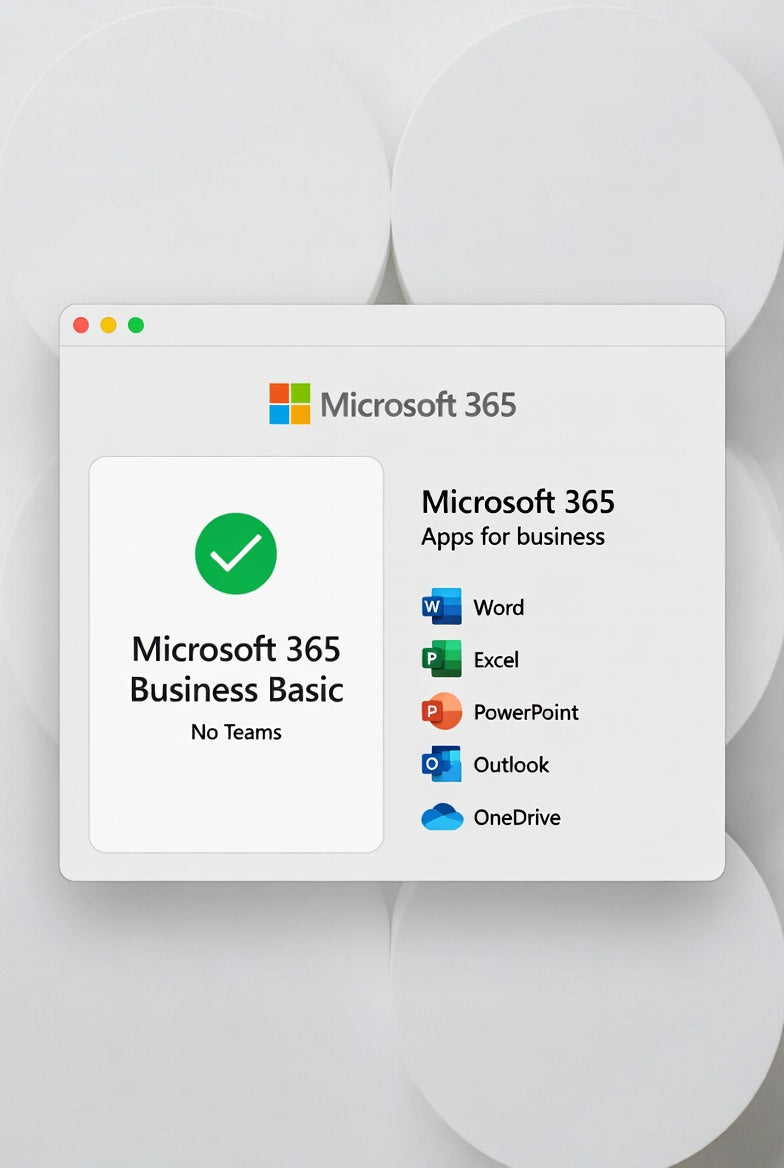Viewport: 784px width, 1168px height.
Task: Click the "PowerPoint" label
Action: 526,713
